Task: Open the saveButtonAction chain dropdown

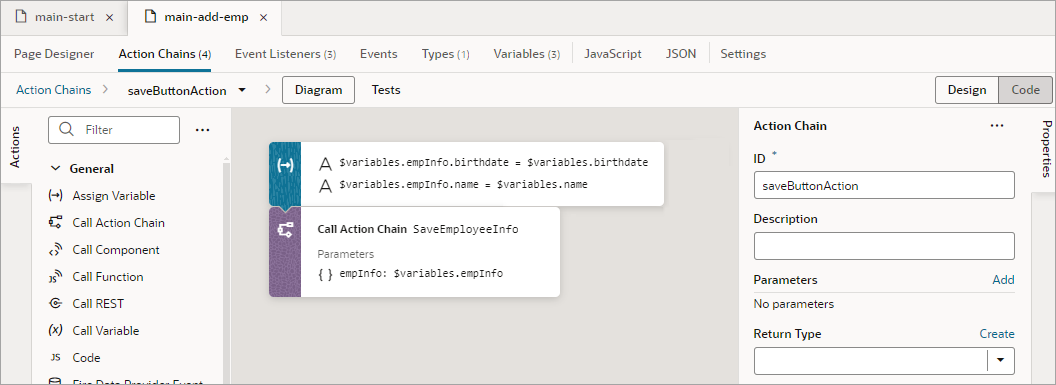Action: pos(242,90)
